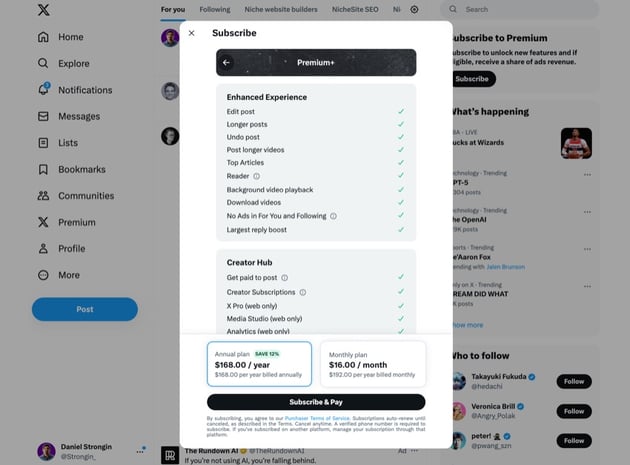Open Explore search icon in sidebar
This screenshot has height=465, width=630.
click(x=43, y=63)
